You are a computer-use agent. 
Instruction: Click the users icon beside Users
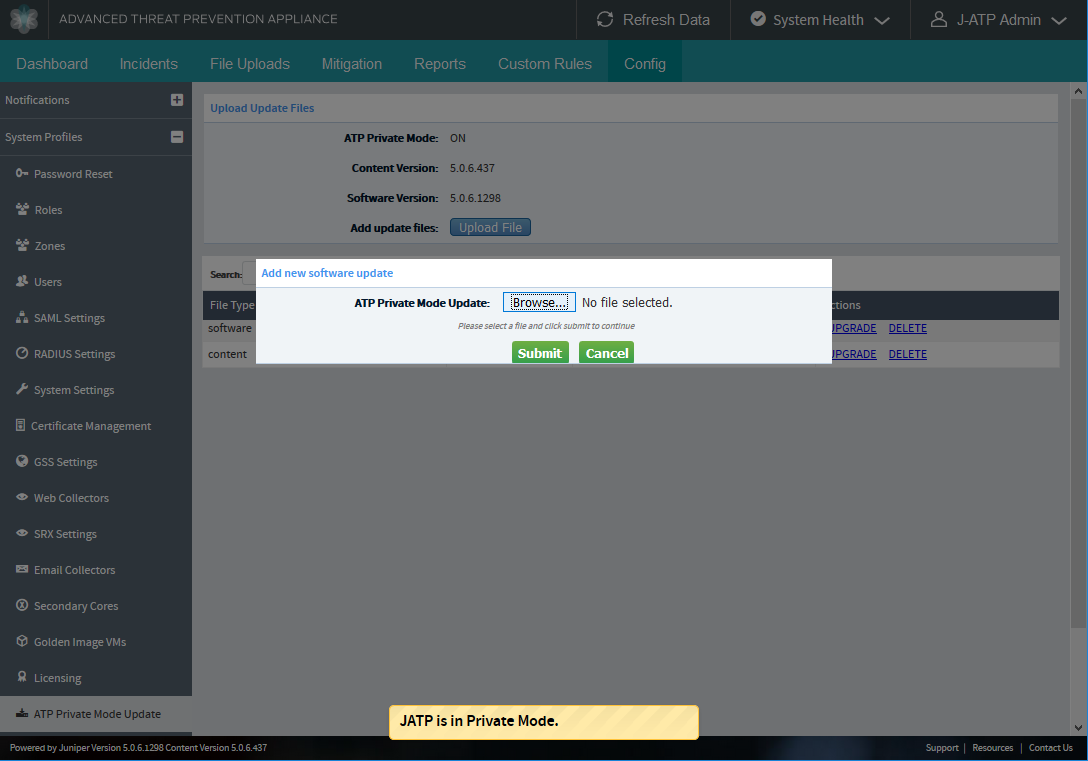pos(22,281)
